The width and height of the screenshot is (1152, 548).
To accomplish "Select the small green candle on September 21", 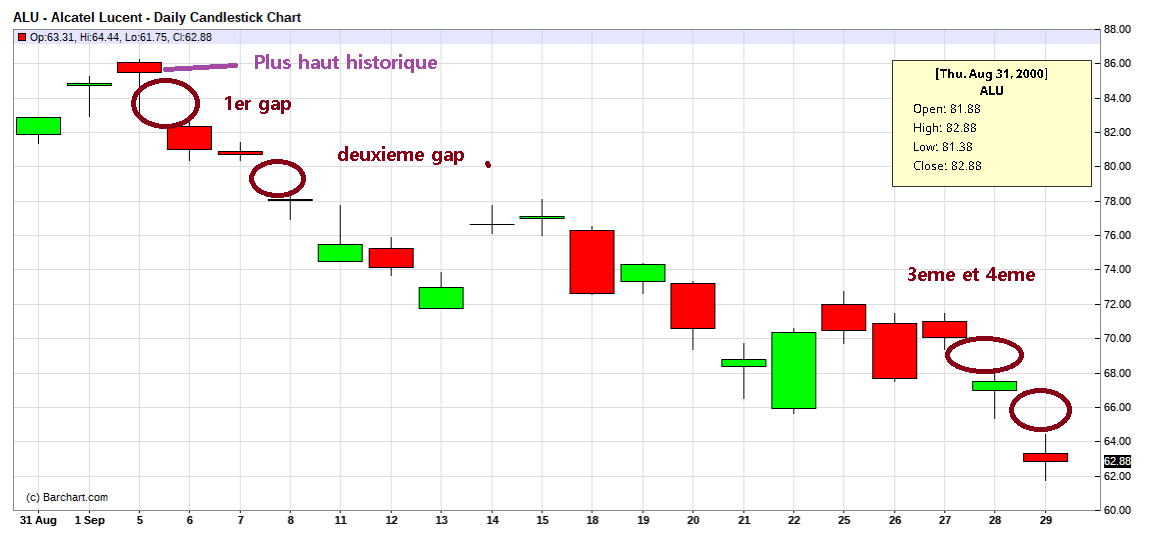I will 744,363.
